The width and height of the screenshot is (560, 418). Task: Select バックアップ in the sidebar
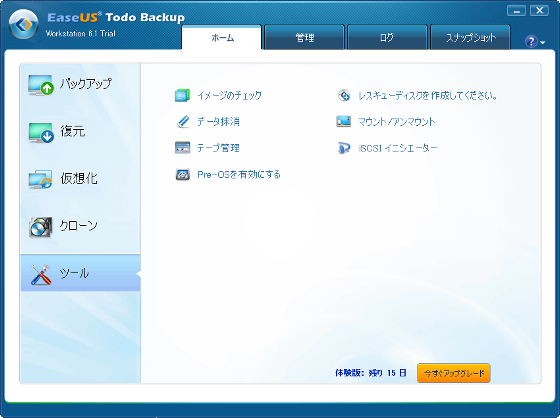[81, 85]
